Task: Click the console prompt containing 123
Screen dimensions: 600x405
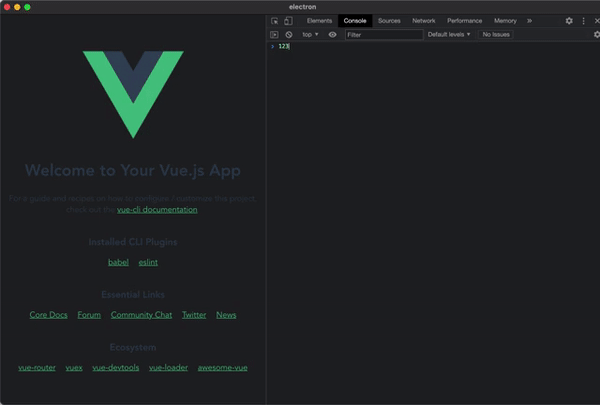Action: (433, 46)
